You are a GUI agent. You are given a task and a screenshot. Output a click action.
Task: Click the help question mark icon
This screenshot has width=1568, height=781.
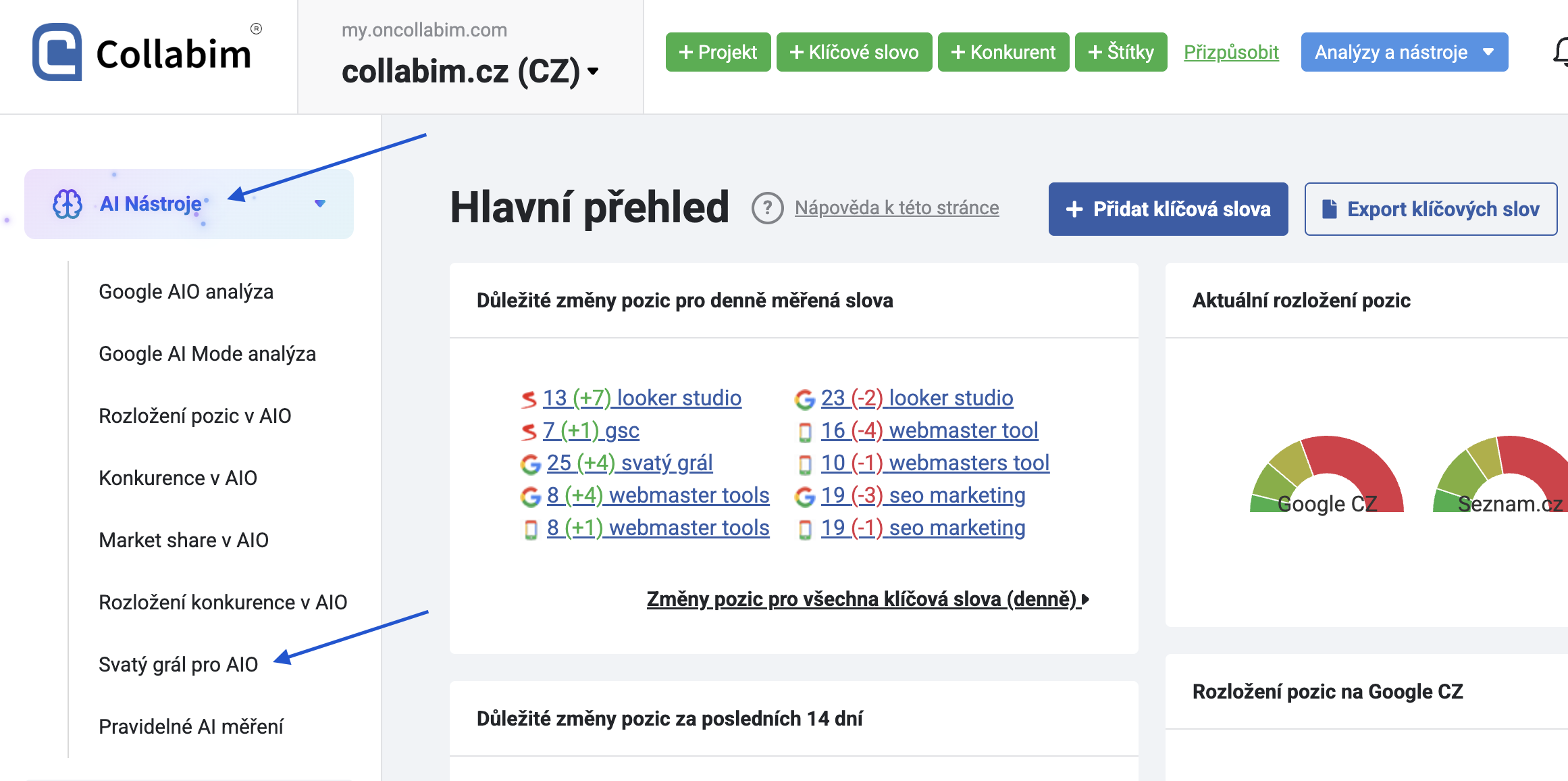coord(767,208)
